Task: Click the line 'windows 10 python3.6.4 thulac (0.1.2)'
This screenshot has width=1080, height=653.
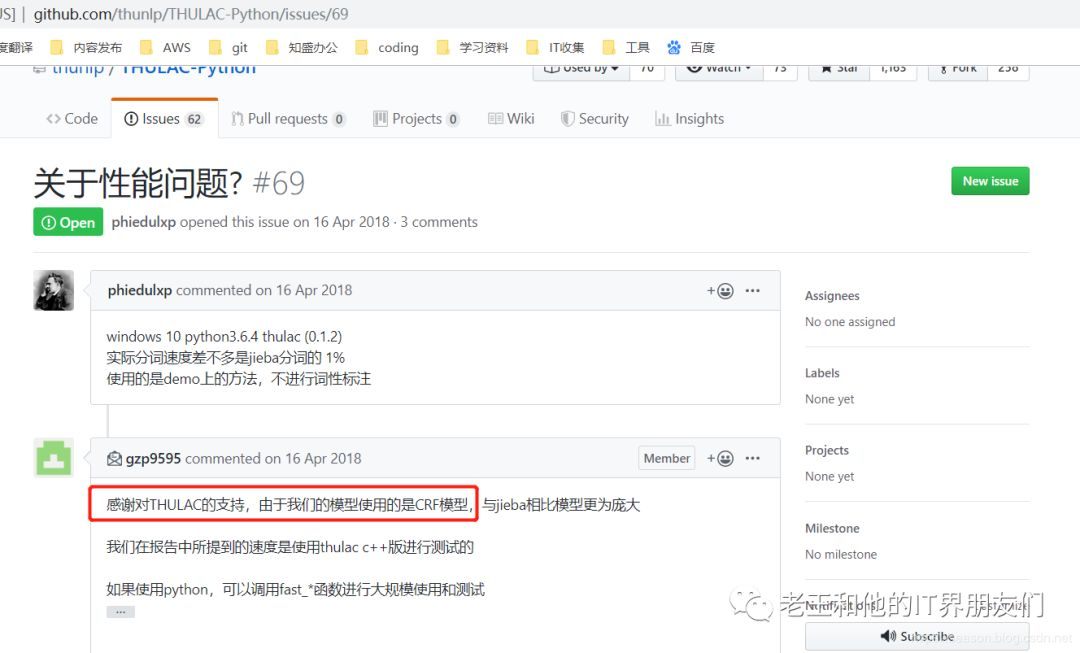Action: pos(224,336)
